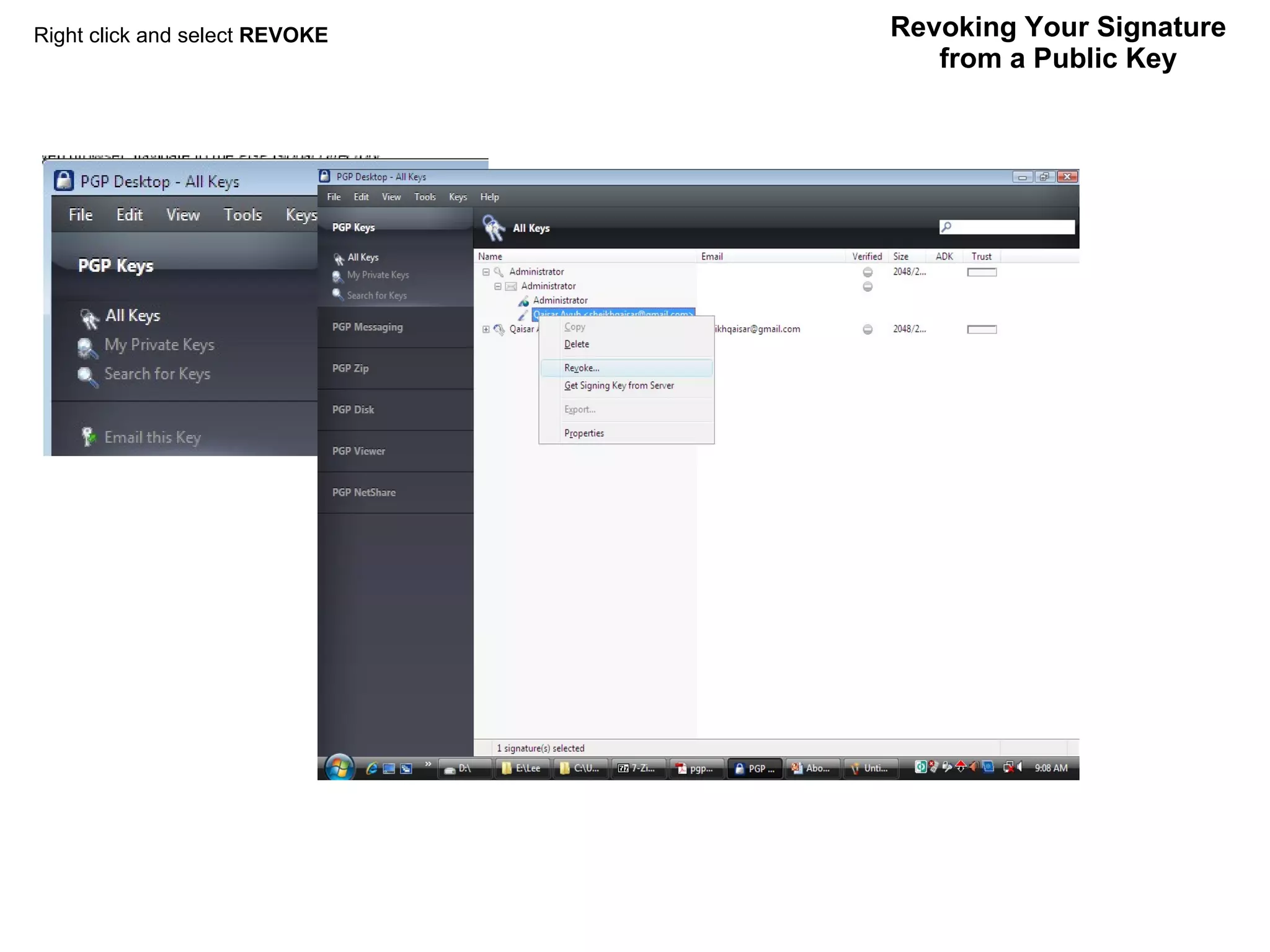This screenshot has width=1270, height=952.
Task: Click the Windows Start orb
Action: (339, 768)
